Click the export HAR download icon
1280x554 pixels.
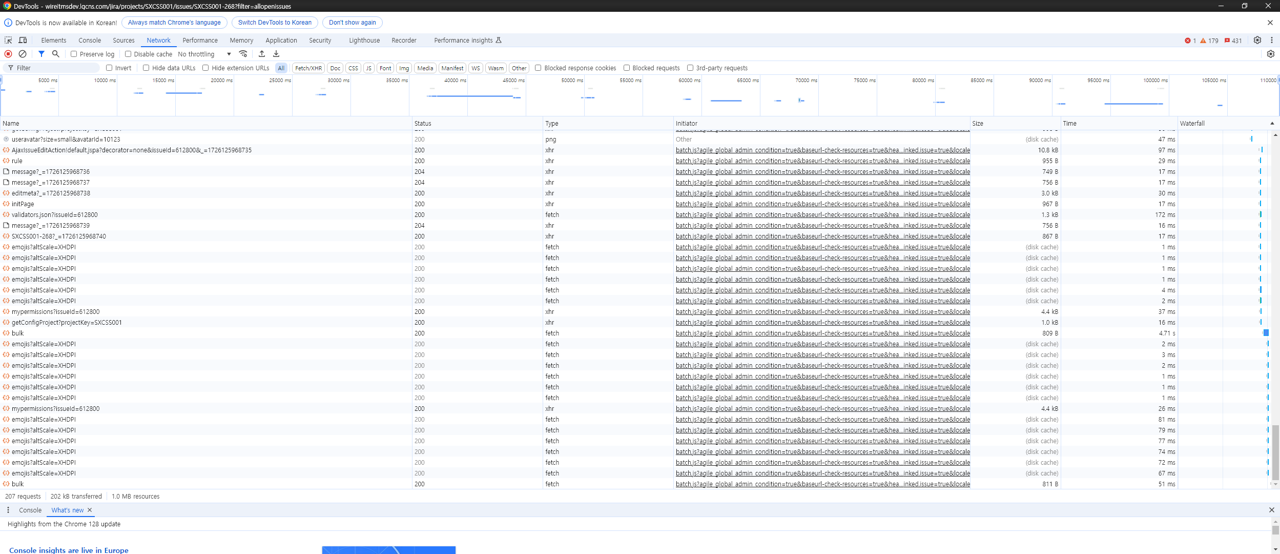(x=276, y=54)
